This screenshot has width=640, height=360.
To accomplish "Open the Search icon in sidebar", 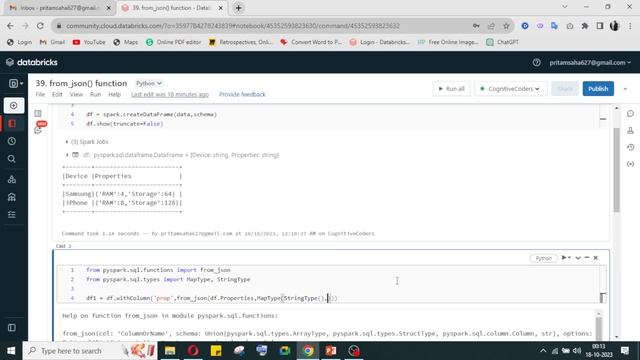I will point(12,159).
